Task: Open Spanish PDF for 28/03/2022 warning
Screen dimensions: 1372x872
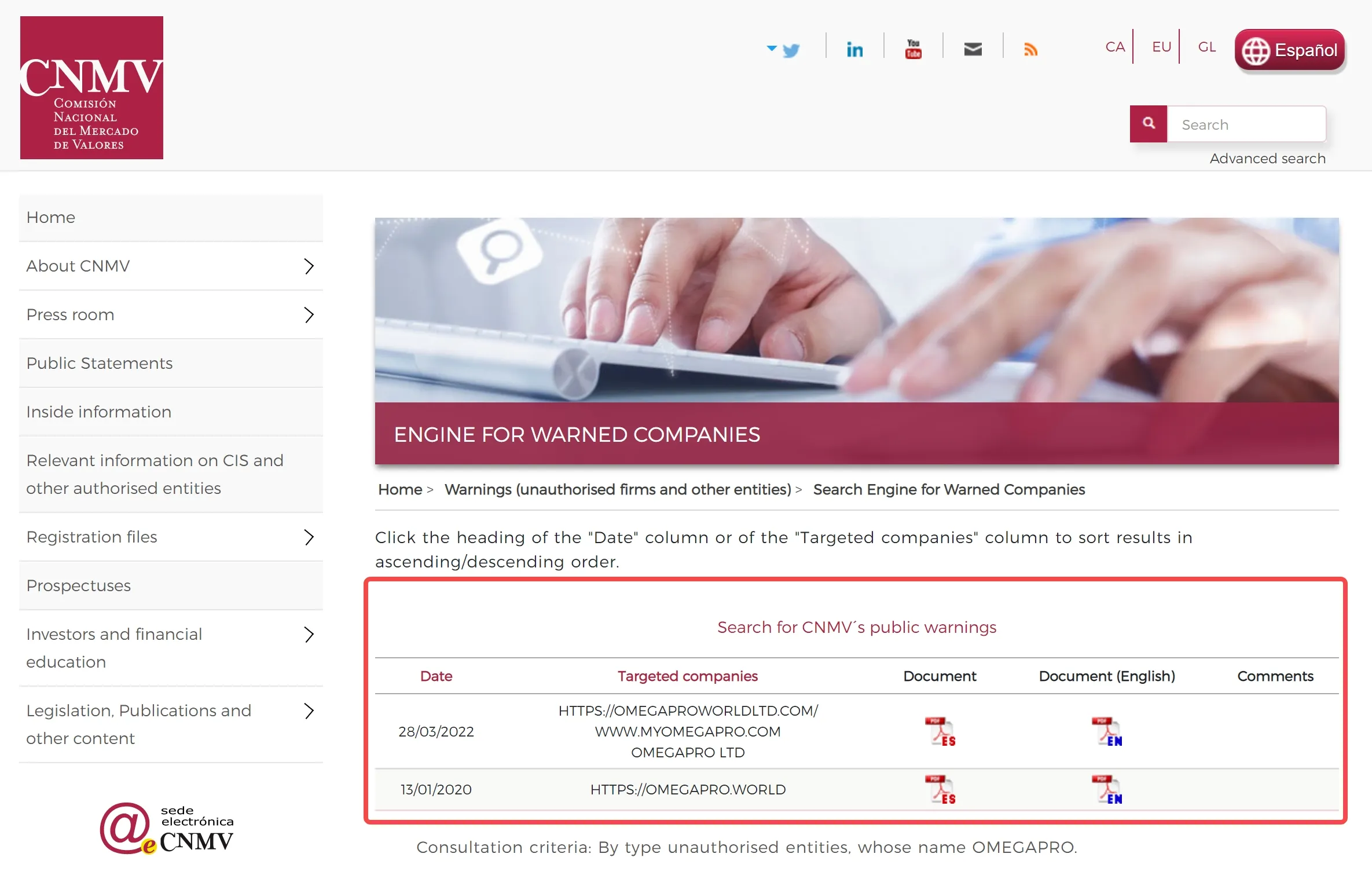Action: [940, 731]
